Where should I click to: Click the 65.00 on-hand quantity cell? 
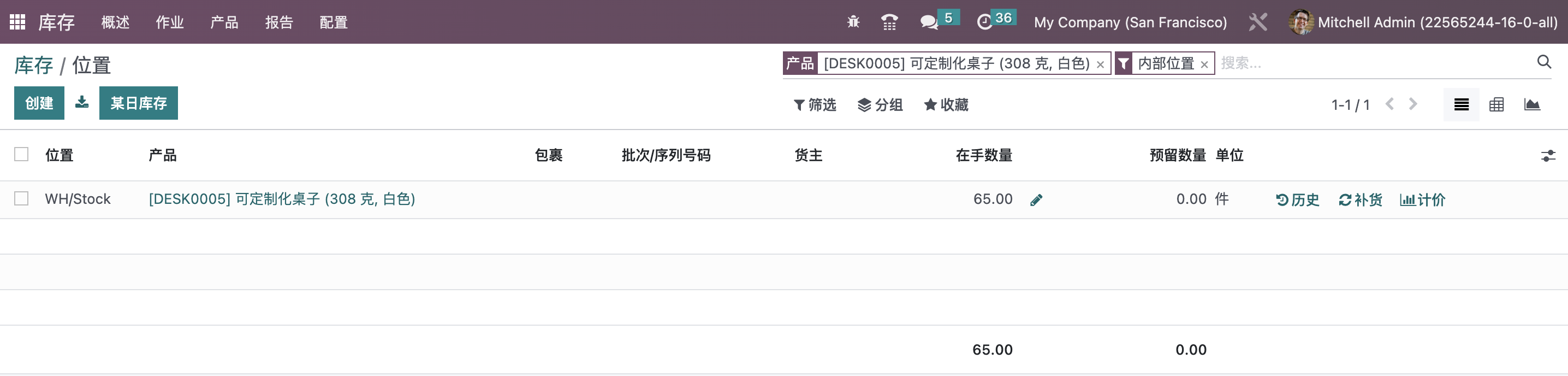pos(993,199)
